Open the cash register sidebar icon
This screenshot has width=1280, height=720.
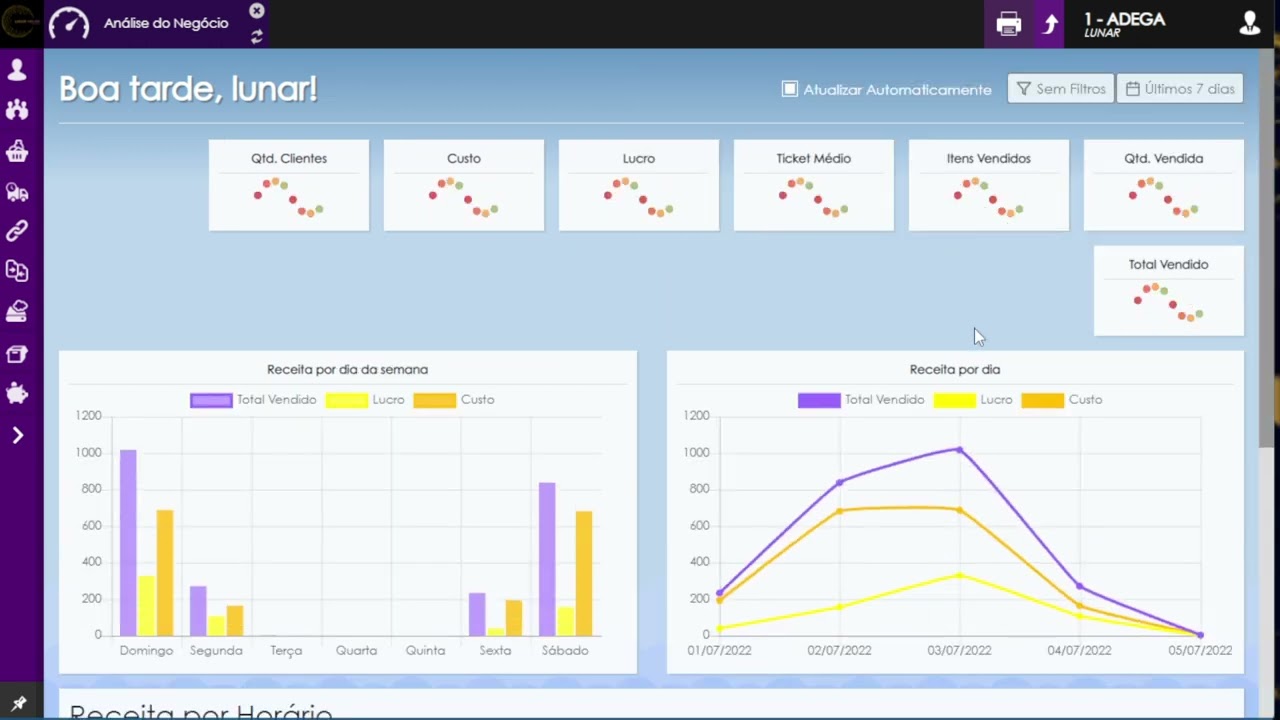coord(17,312)
